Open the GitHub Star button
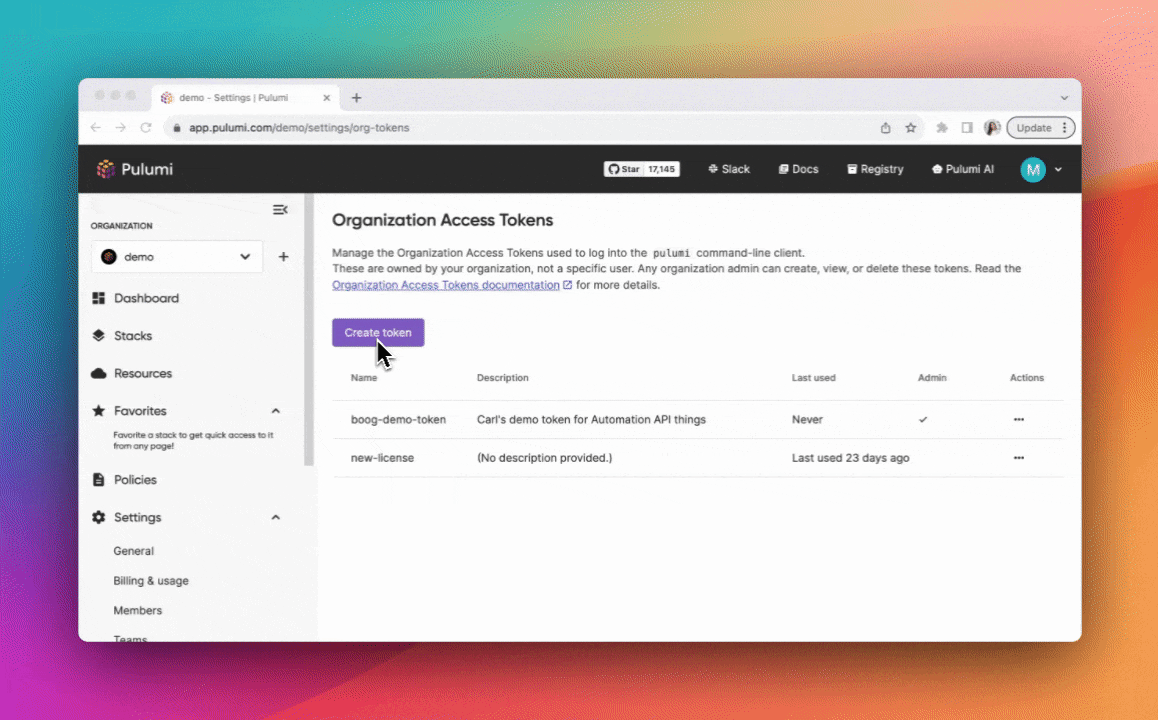The image size is (1158, 720). click(624, 169)
